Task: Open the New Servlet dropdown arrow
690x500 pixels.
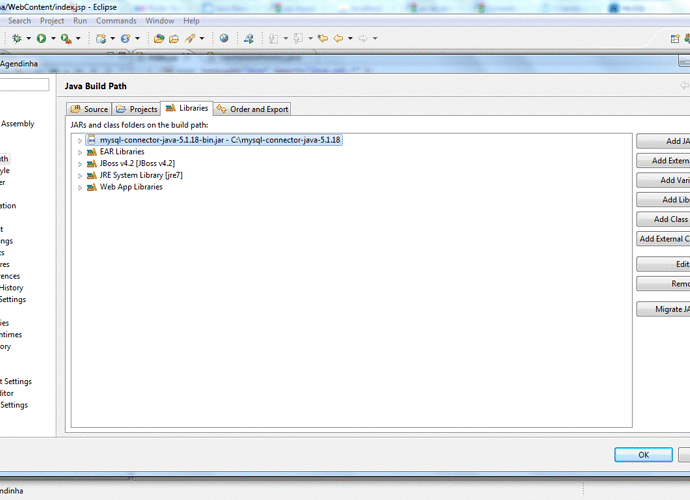Action: click(x=137, y=39)
